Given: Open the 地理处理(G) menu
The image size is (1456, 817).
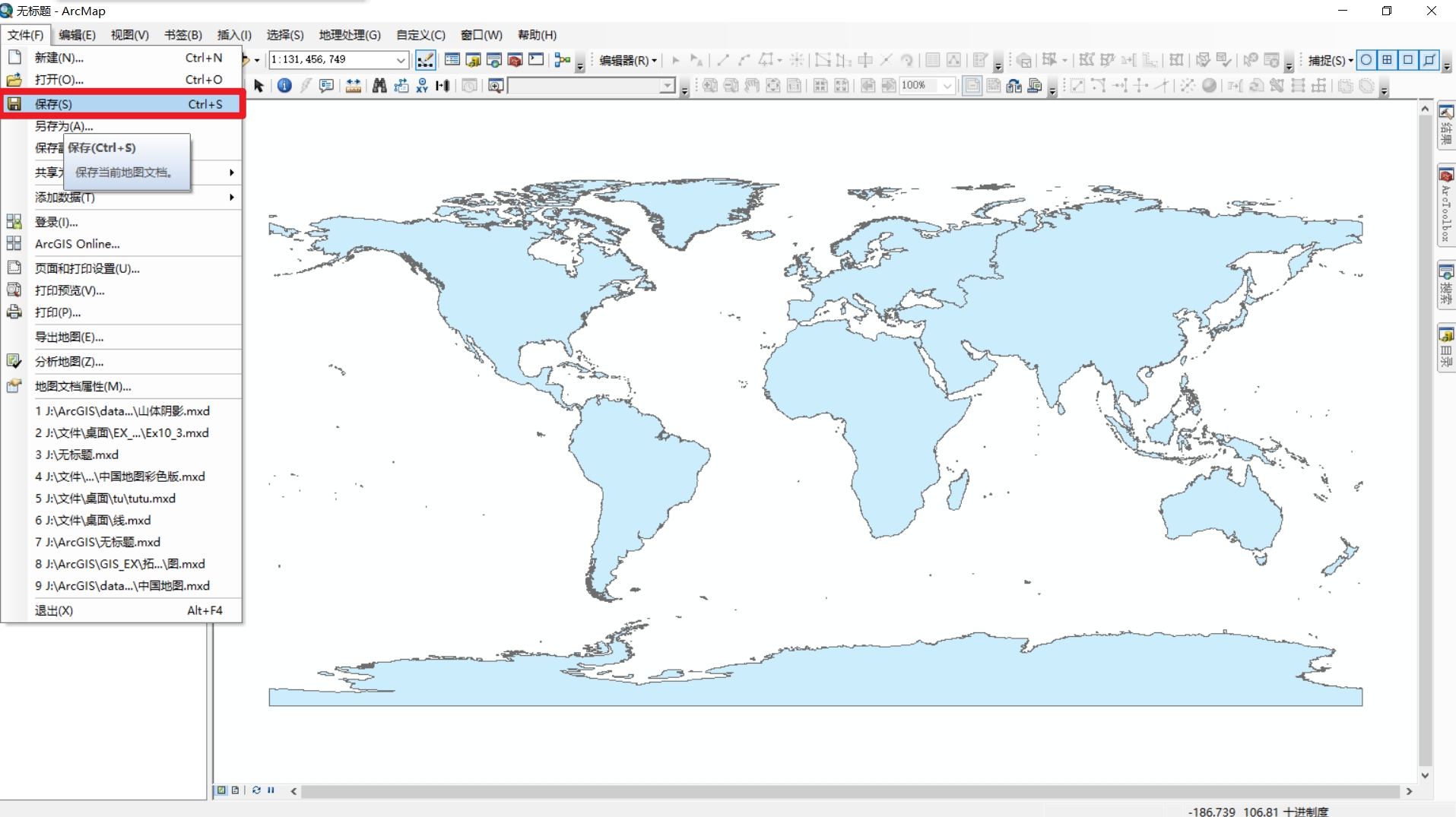Looking at the screenshot, I should point(350,35).
